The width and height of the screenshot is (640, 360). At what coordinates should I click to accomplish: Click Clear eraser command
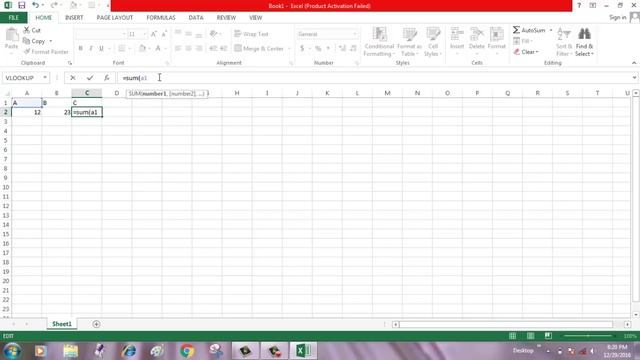(526, 52)
